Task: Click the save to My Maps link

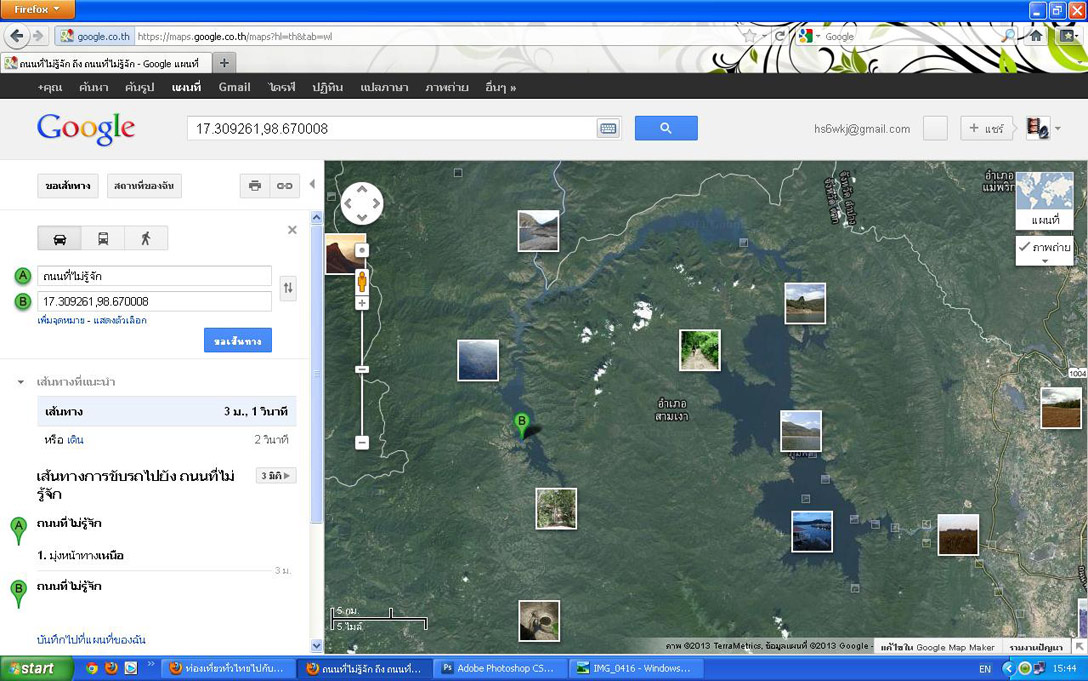Action: pos(91,639)
